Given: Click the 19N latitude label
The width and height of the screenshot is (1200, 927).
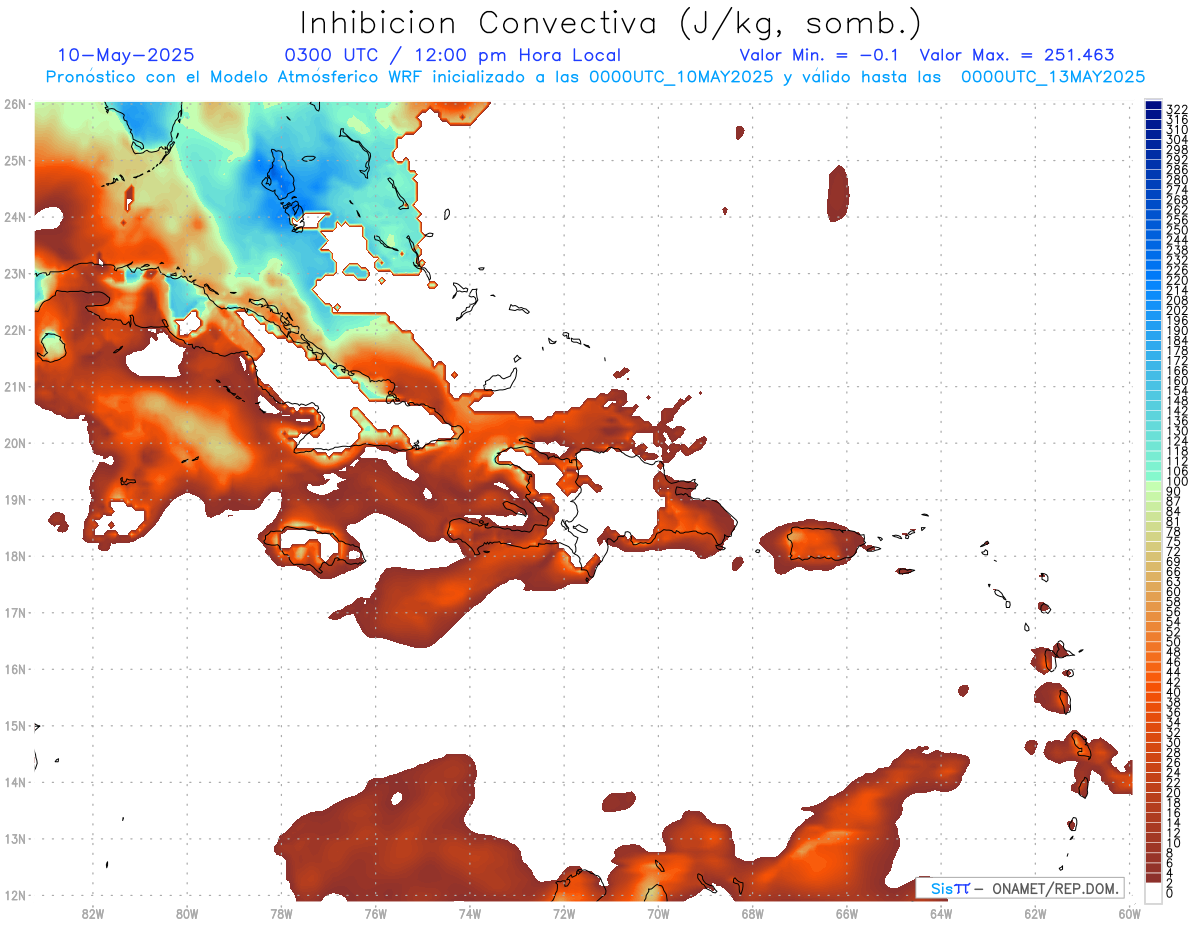Looking at the screenshot, I should (x=14, y=499).
